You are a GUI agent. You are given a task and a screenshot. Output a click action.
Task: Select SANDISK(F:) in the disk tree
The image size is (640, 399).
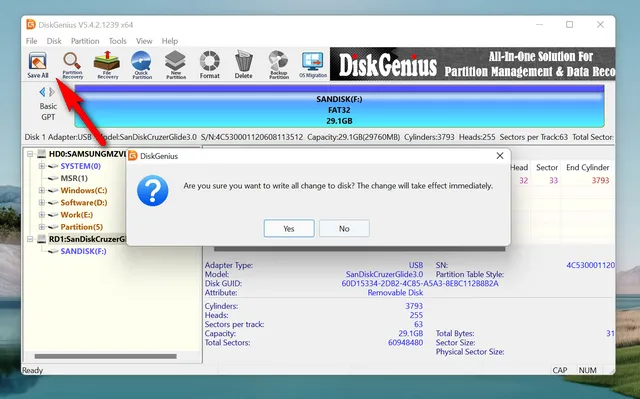tap(83, 251)
